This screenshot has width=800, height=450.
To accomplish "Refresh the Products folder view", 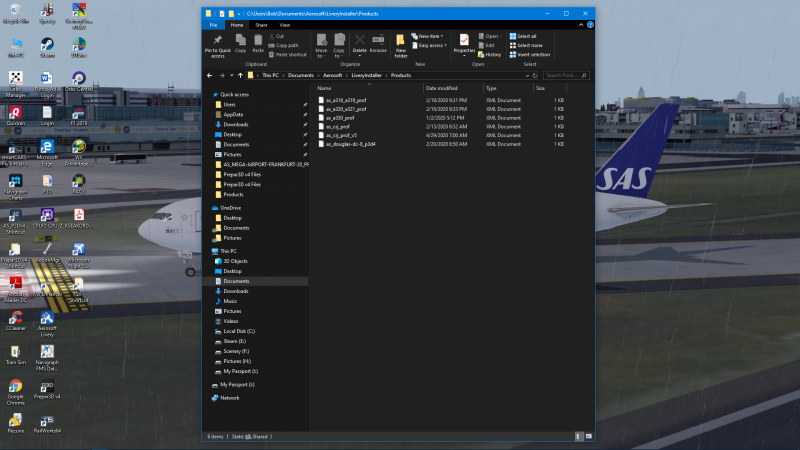I will [535, 76].
